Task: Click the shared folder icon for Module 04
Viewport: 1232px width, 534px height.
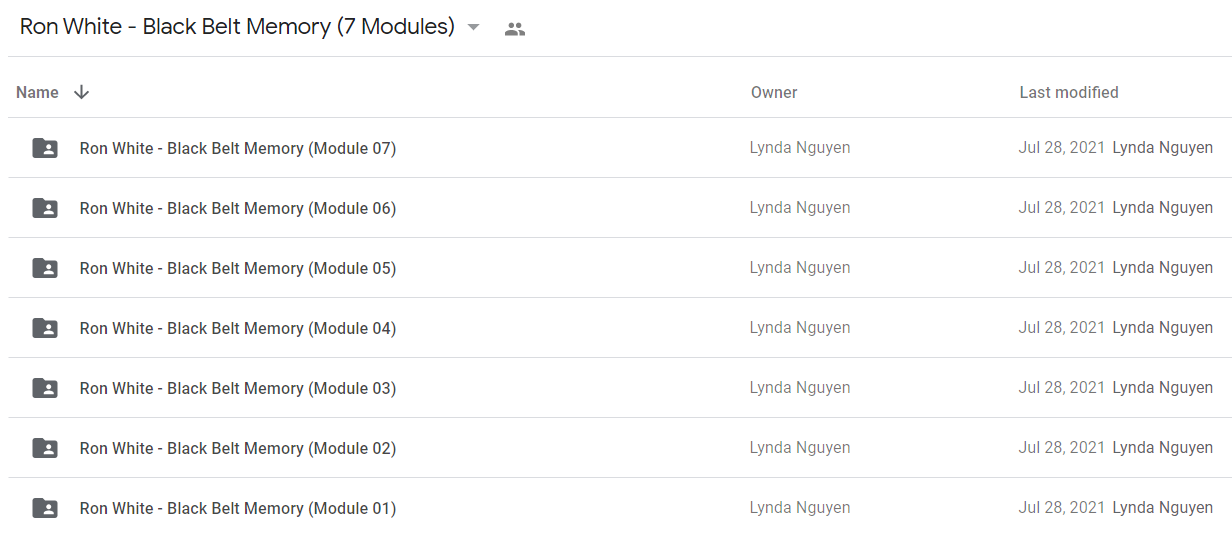Action: click(x=45, y=328)
